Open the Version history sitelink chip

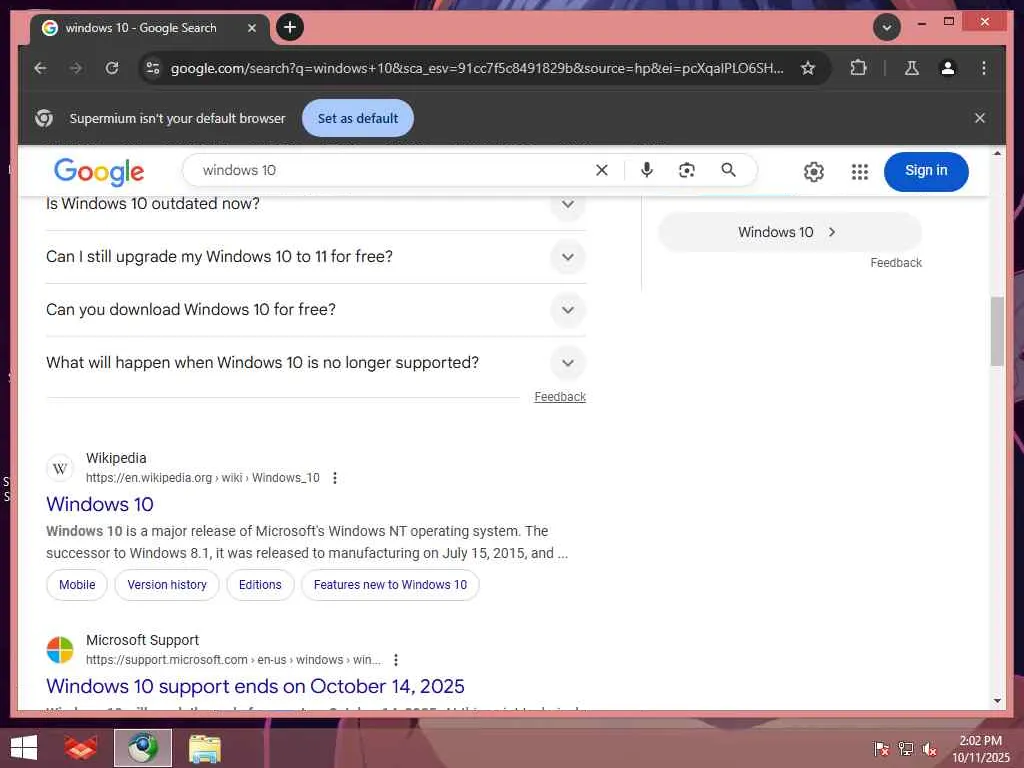pyautogui.click(x=167, y=585)
